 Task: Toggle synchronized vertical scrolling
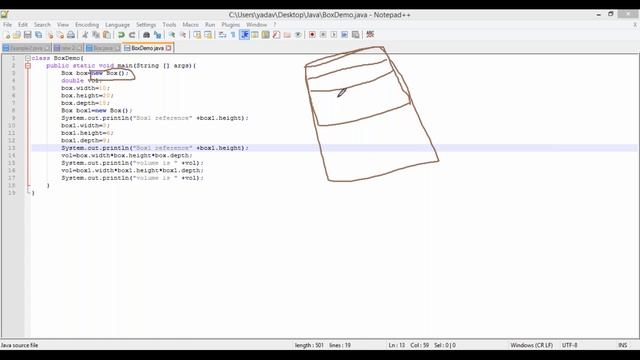tap(197, 35)
